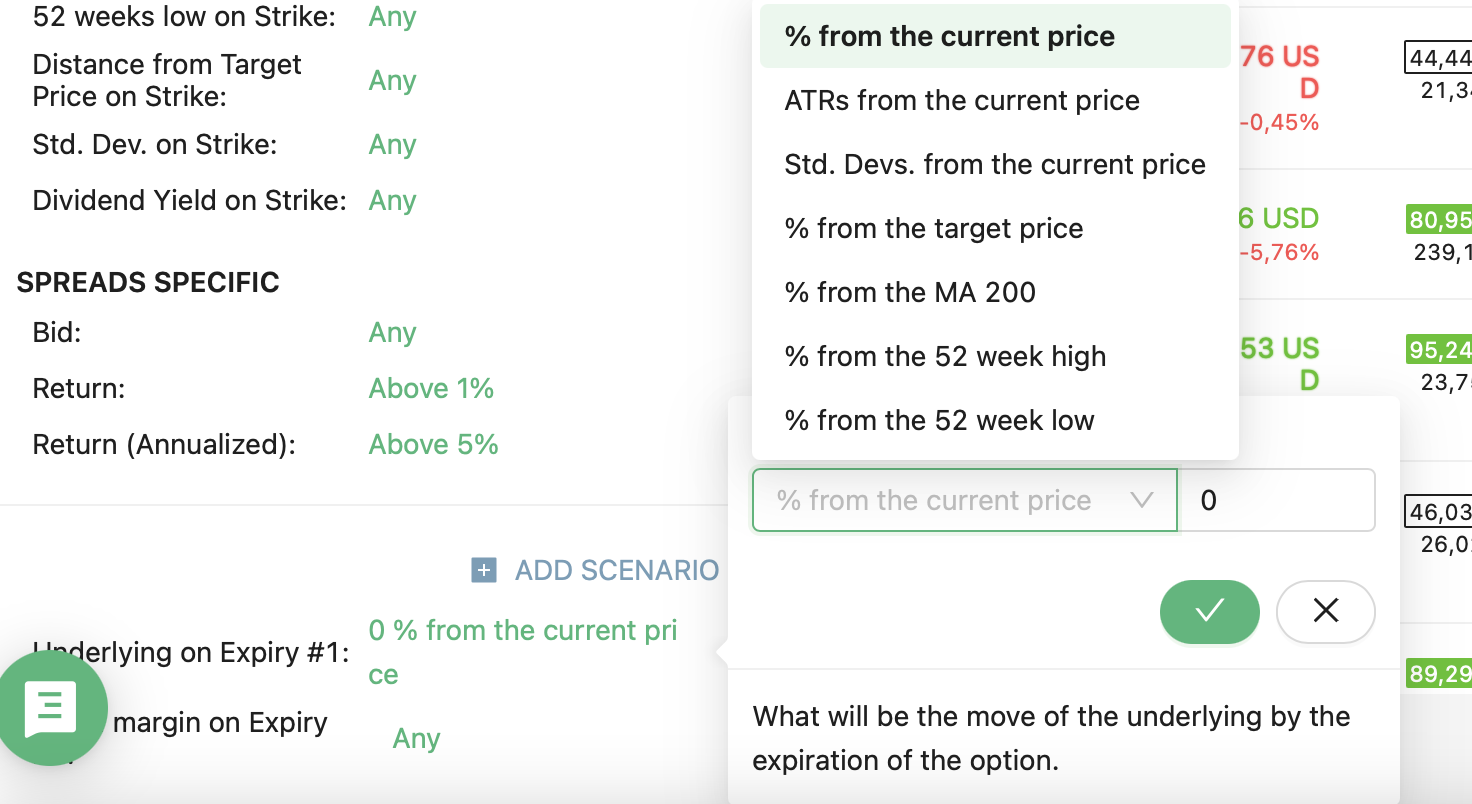Click the value input field showing 0
Screen dimensions: 1472x804
1276,500
